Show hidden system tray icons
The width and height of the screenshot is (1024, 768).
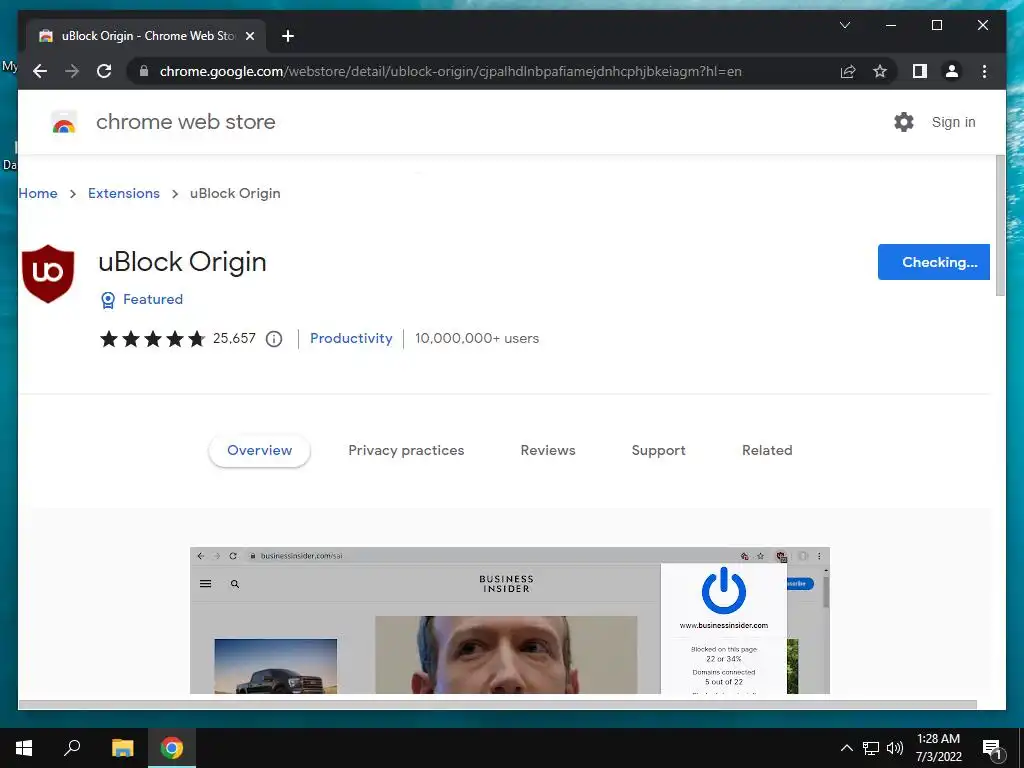846,748
